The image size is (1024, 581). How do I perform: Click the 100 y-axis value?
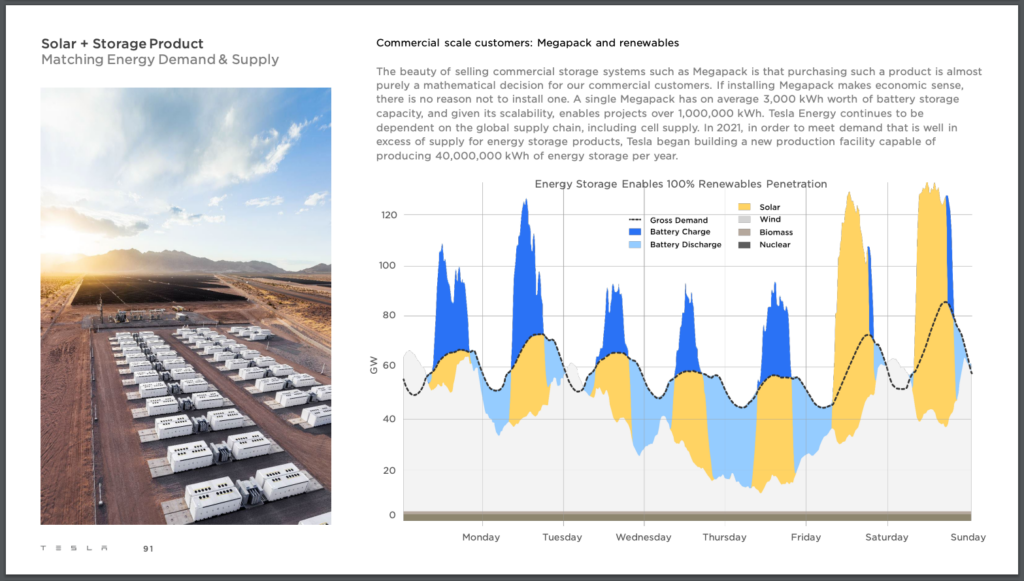[388, 266]
